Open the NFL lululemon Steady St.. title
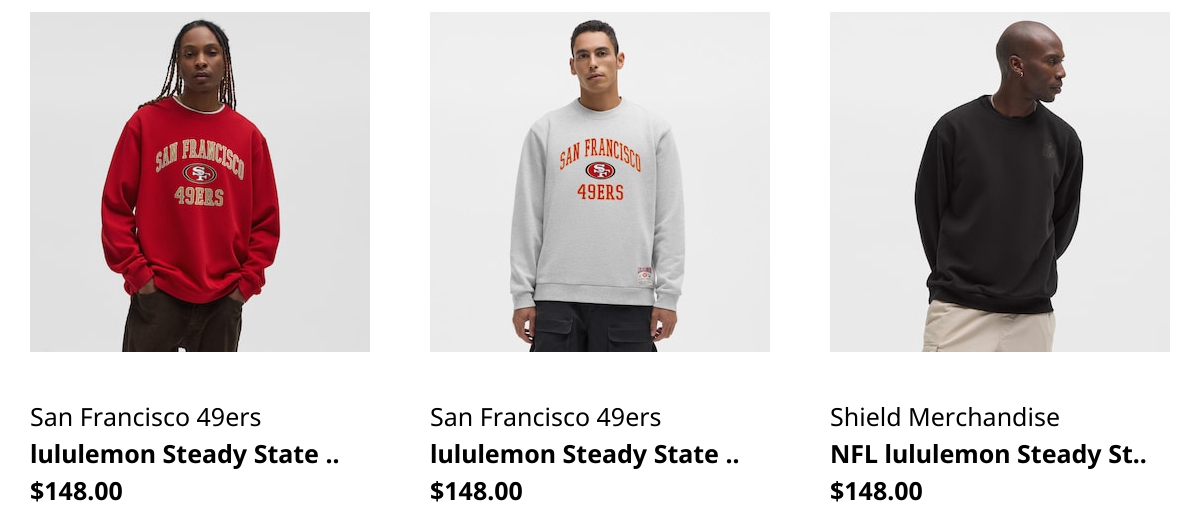This screenshot has width=1200, height=530. [988, 455]
